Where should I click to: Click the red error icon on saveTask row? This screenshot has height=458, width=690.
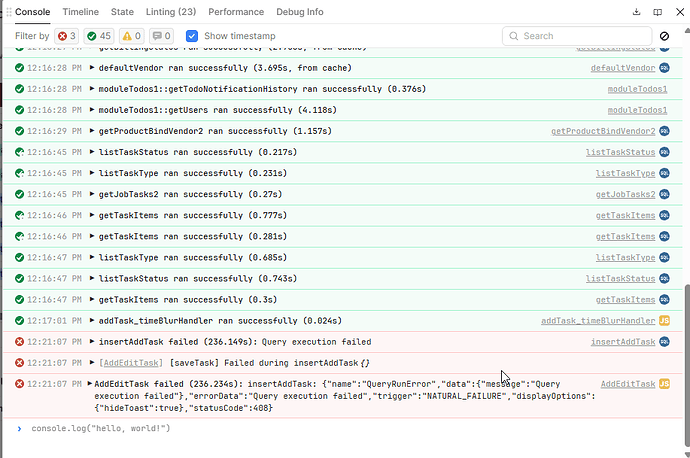[x=19, y=363]
